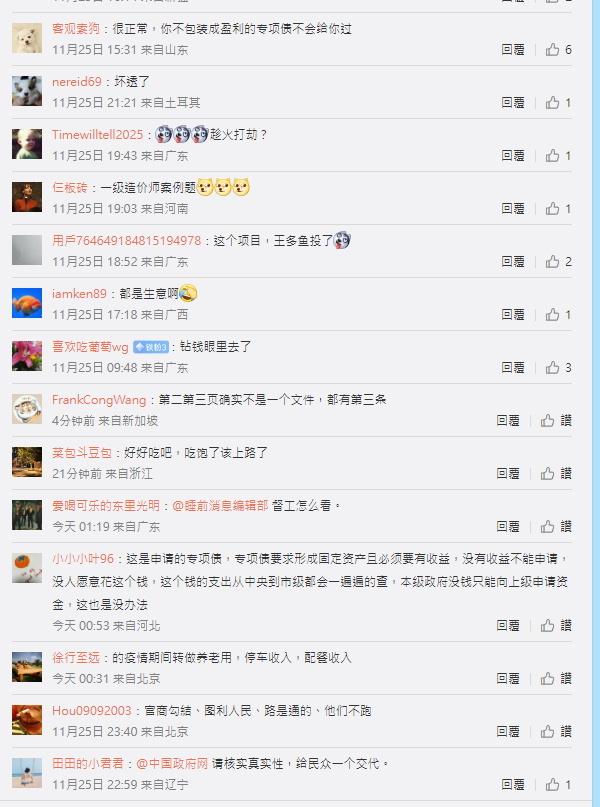Click the goldfish avatar of iamken89

coord(27,303)
